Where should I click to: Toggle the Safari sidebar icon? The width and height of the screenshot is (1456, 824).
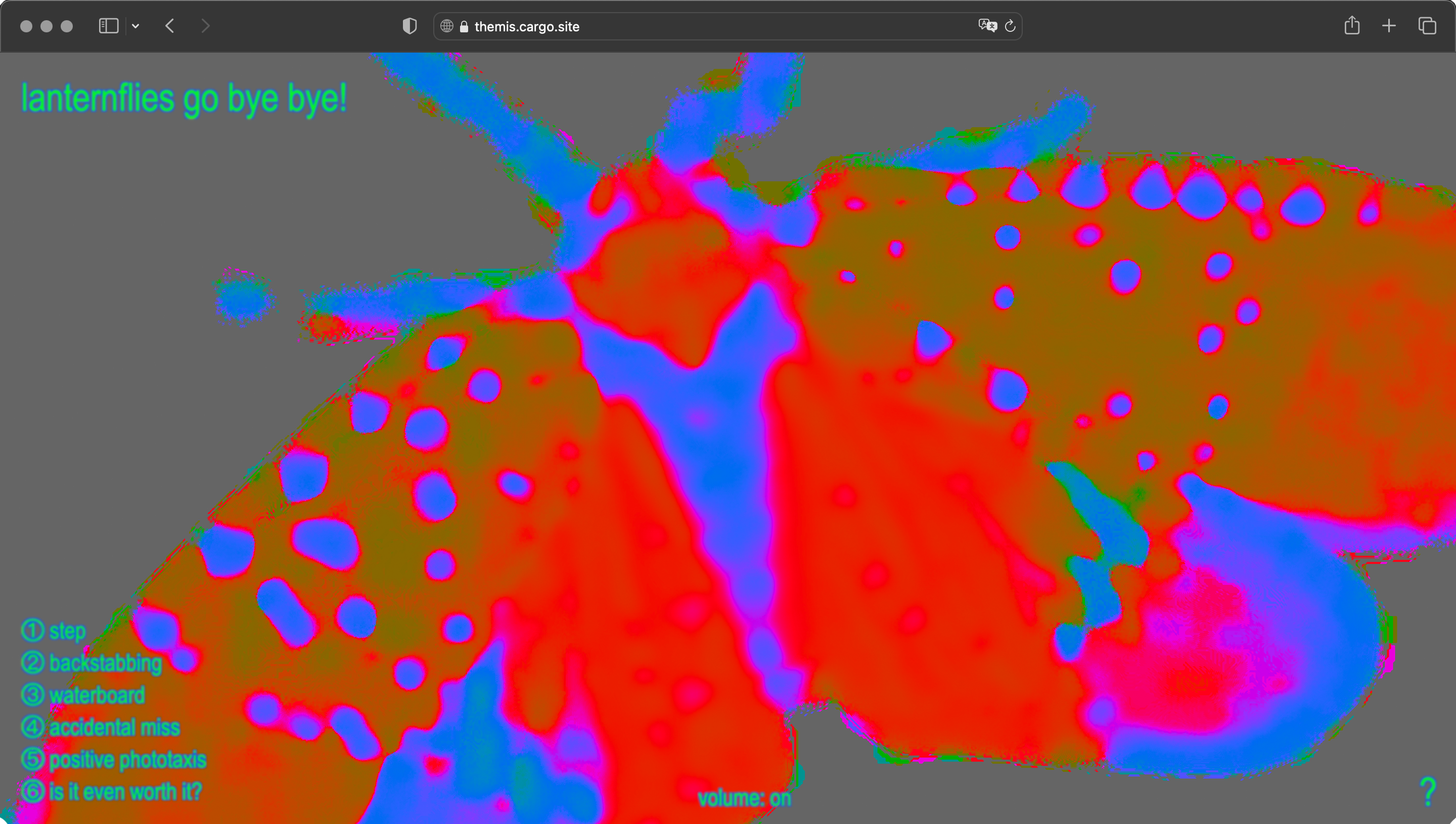[x=108, y=26]
